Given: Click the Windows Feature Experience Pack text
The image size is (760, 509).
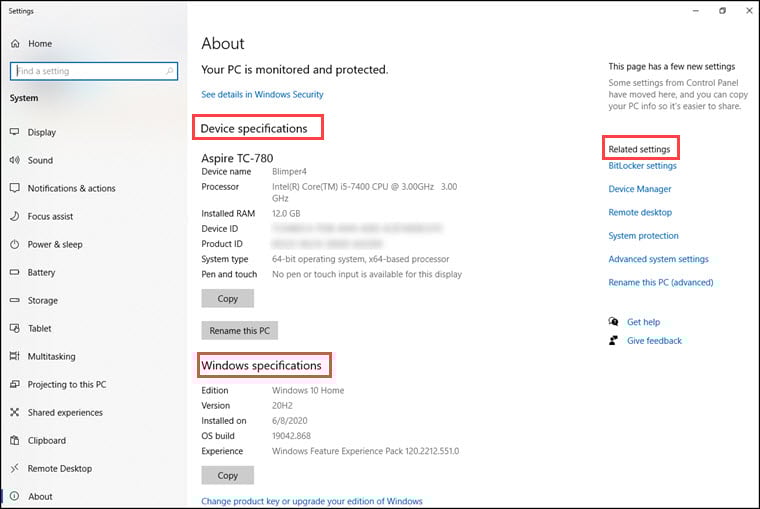Looking at the screenshot, I should 365,451.
